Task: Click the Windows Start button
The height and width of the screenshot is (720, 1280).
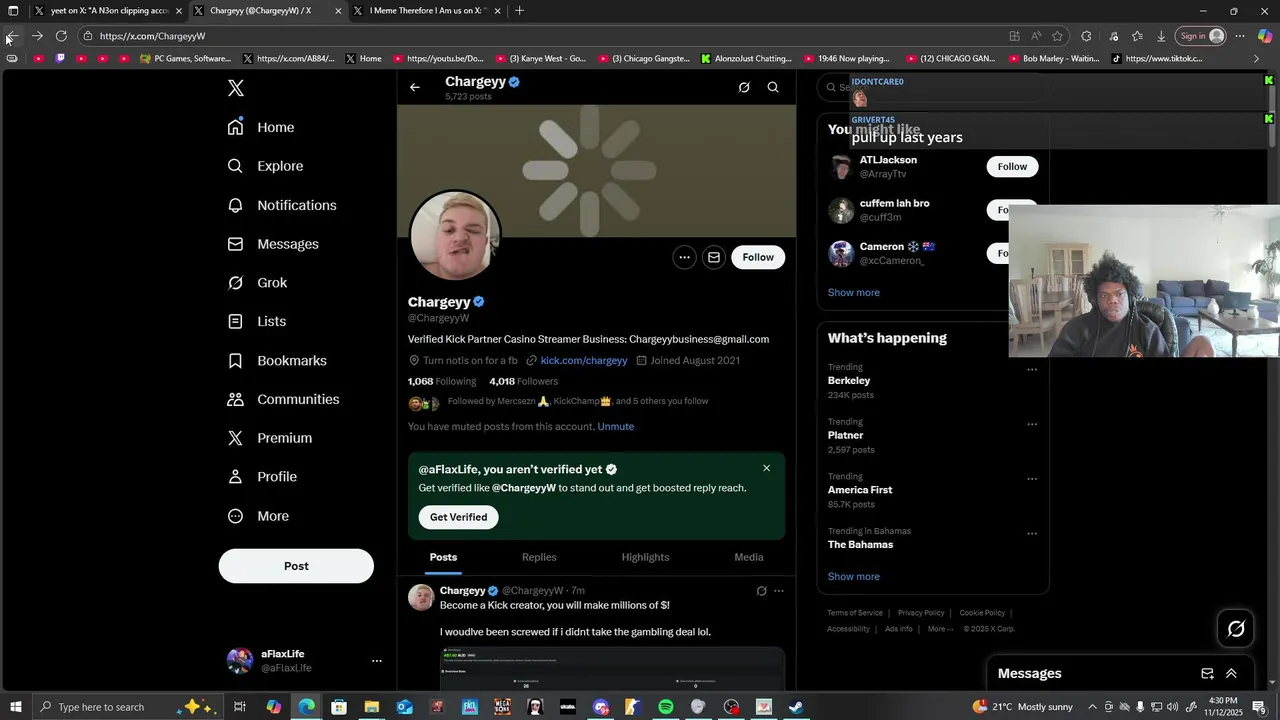Action: [x=15, y=707]
